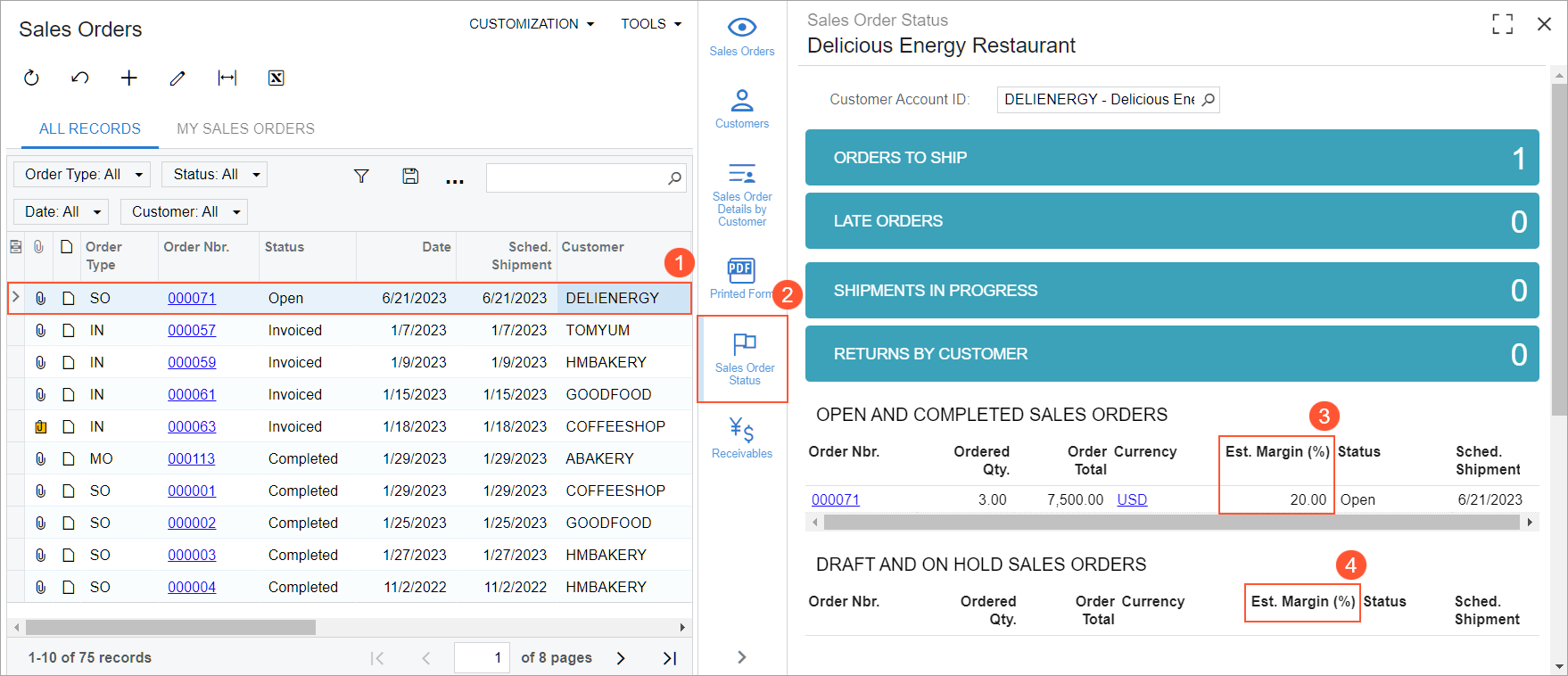Switch to the ALL RECORDS tab
1568x676 pixels.
(90, 129)
